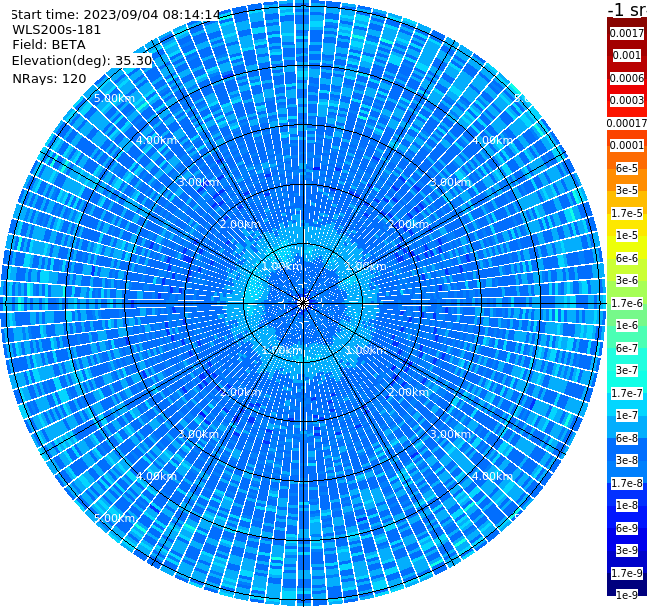Click the 'Field: BETA' label
This screenshot has height=607, width=647.
(x=49, y=45)
